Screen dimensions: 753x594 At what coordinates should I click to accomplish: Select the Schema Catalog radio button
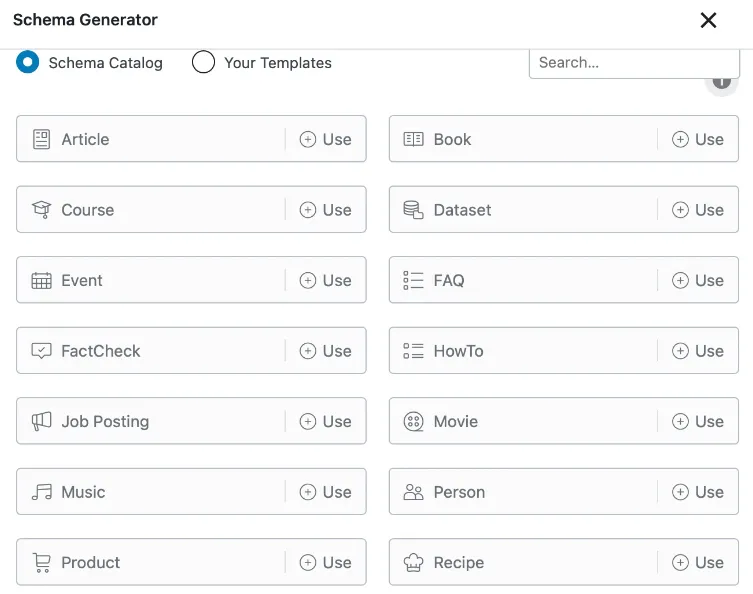27,62
